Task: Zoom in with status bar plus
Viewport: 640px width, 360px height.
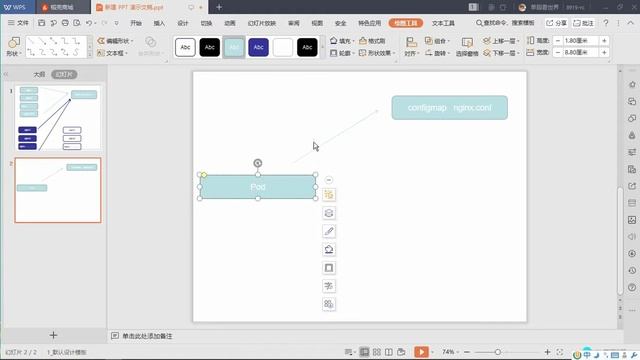Action: [x=547, y=352]
